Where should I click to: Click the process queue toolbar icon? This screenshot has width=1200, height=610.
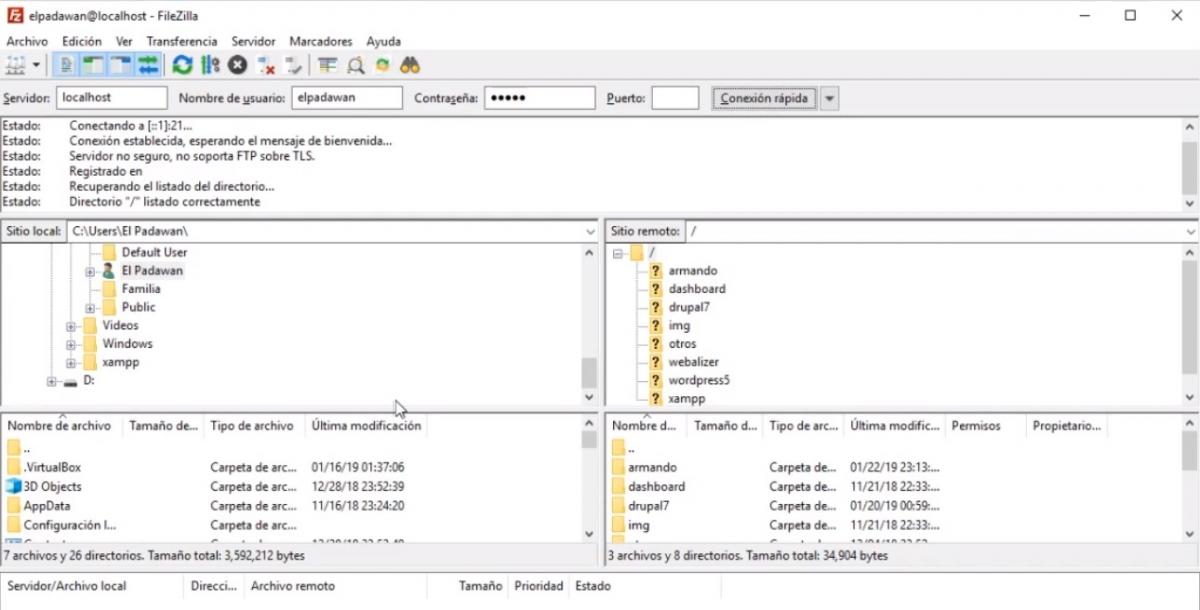click(210, 66)
